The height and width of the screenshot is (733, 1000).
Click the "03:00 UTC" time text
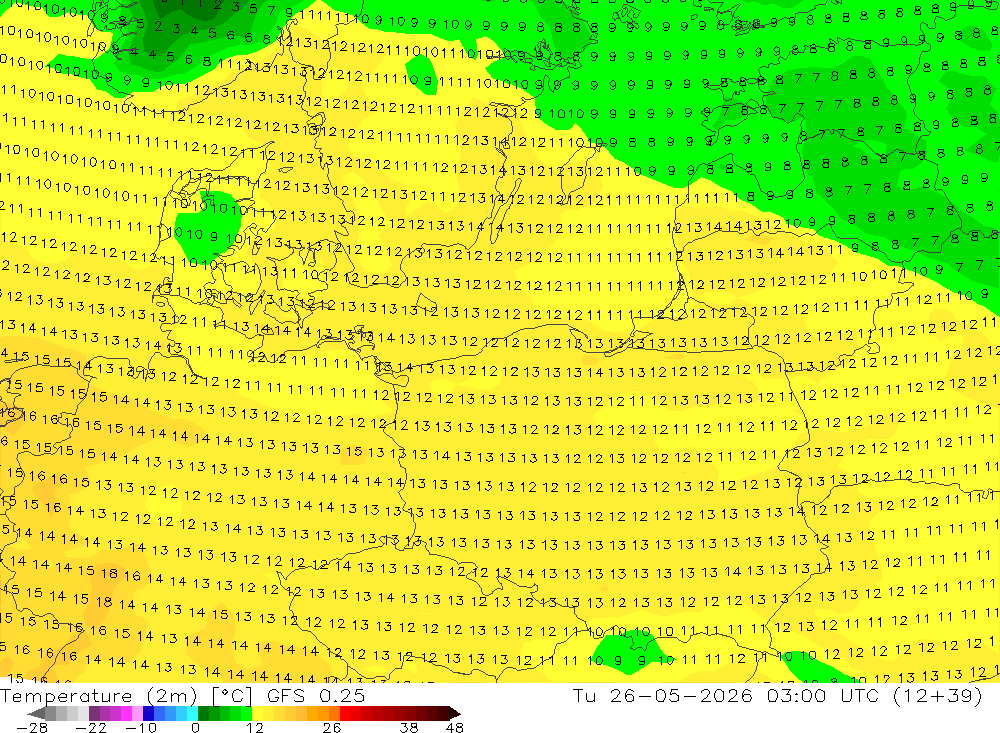tap(823, 695)
